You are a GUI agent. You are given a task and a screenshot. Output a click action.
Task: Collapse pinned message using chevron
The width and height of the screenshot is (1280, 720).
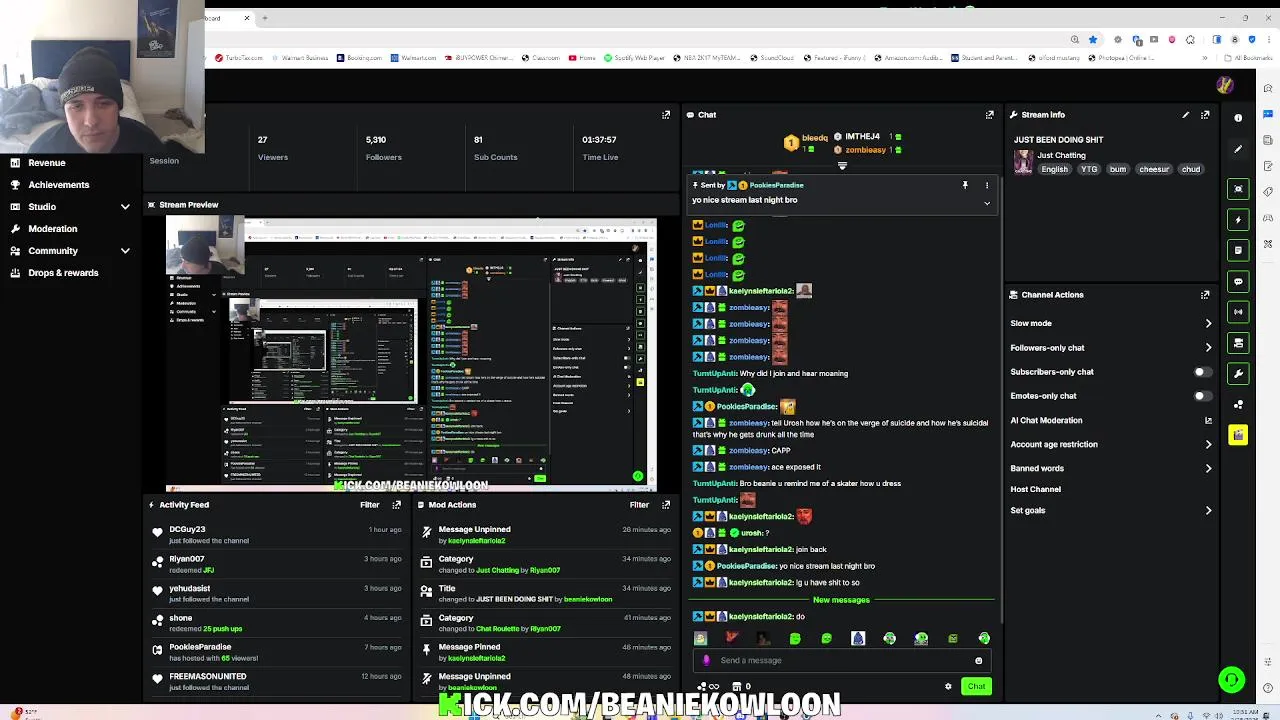click(x=987, y=203)
